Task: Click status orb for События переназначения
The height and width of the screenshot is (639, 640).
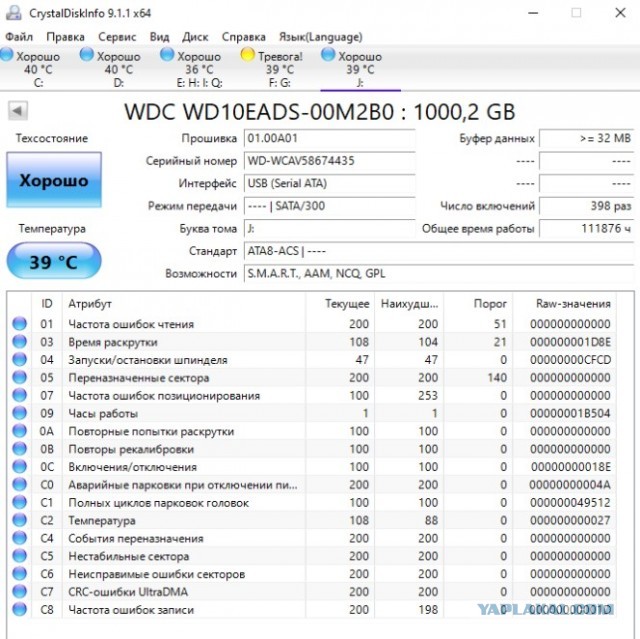Action: coord(19,538)
